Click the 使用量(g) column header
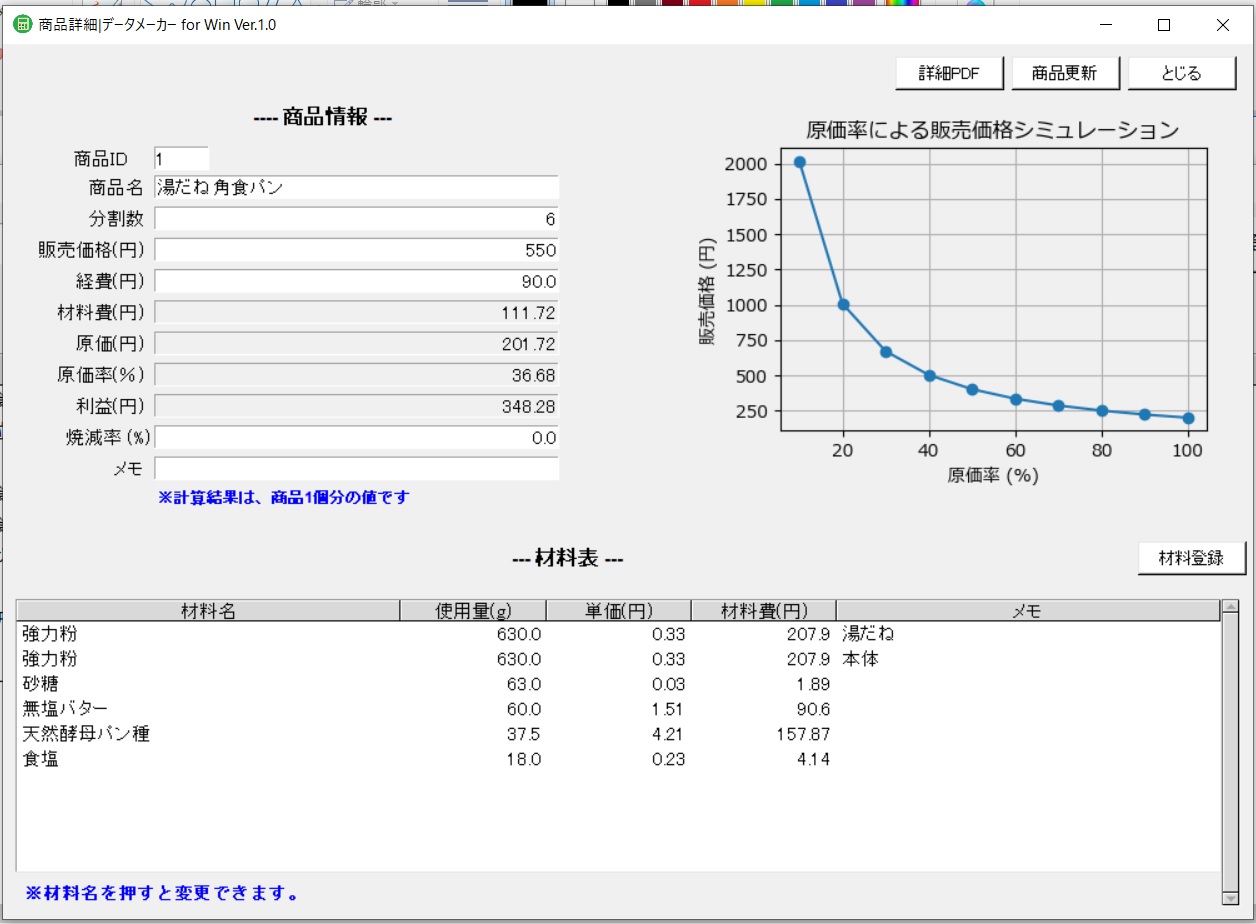 [473, 611]
